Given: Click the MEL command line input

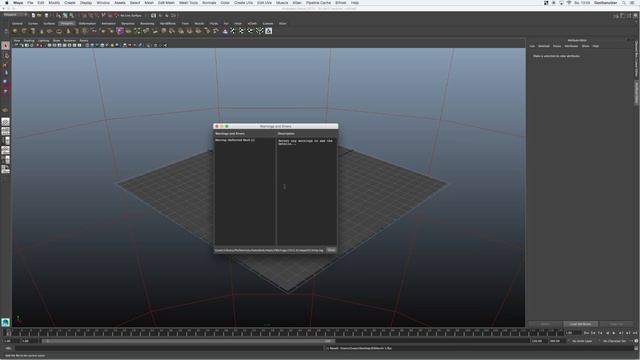Looking at the screenshot, I should coord(169,348).
